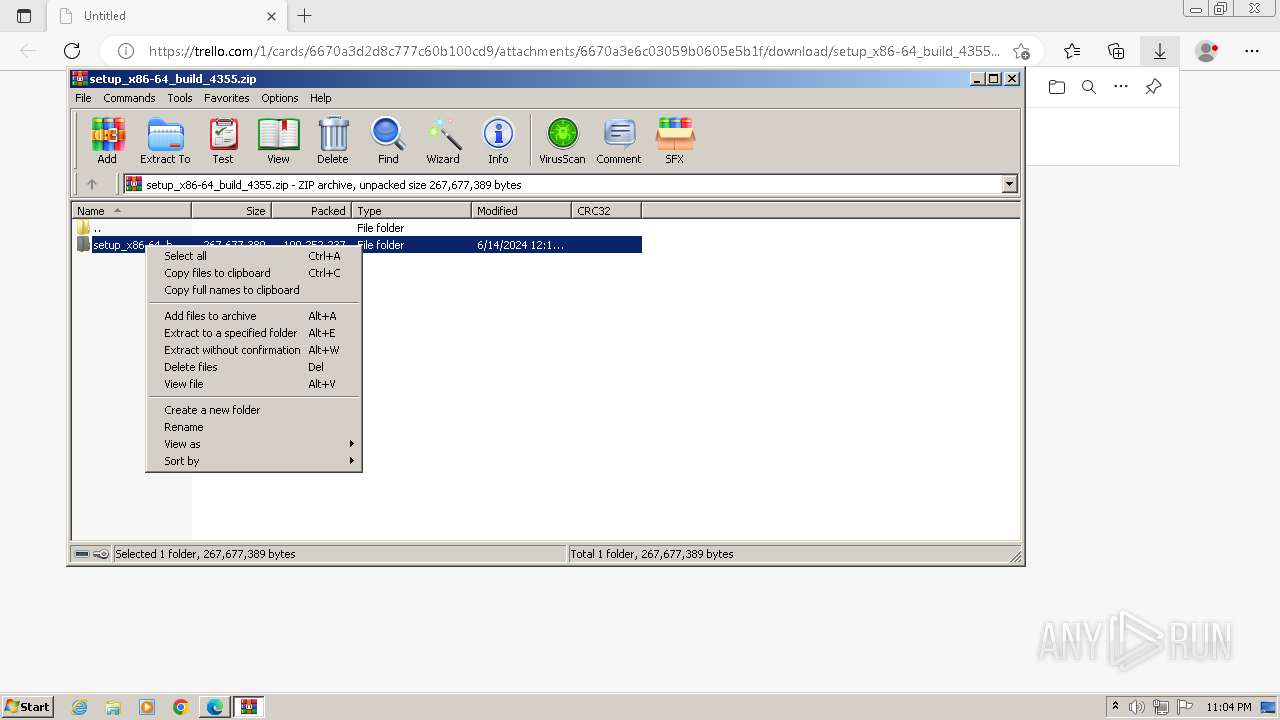Click the SFX toolbar icon

675,140
